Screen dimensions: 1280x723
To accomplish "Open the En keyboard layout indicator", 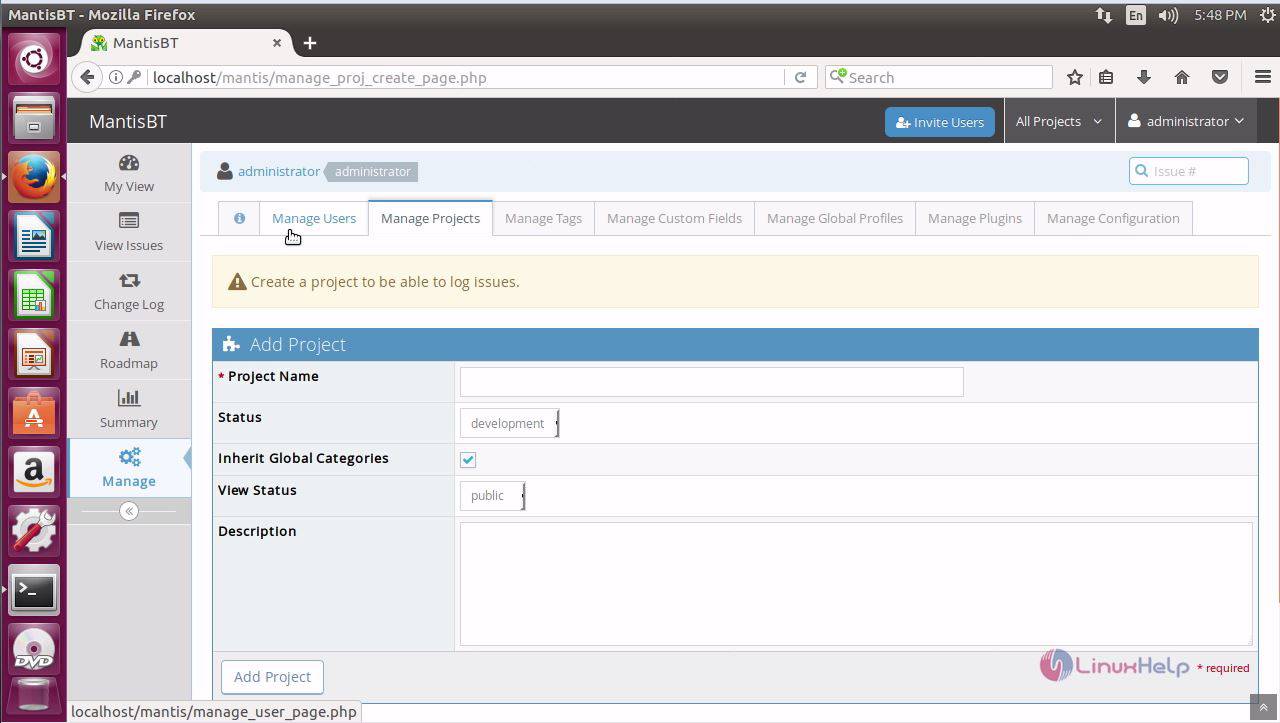I will click(1136, 15).
